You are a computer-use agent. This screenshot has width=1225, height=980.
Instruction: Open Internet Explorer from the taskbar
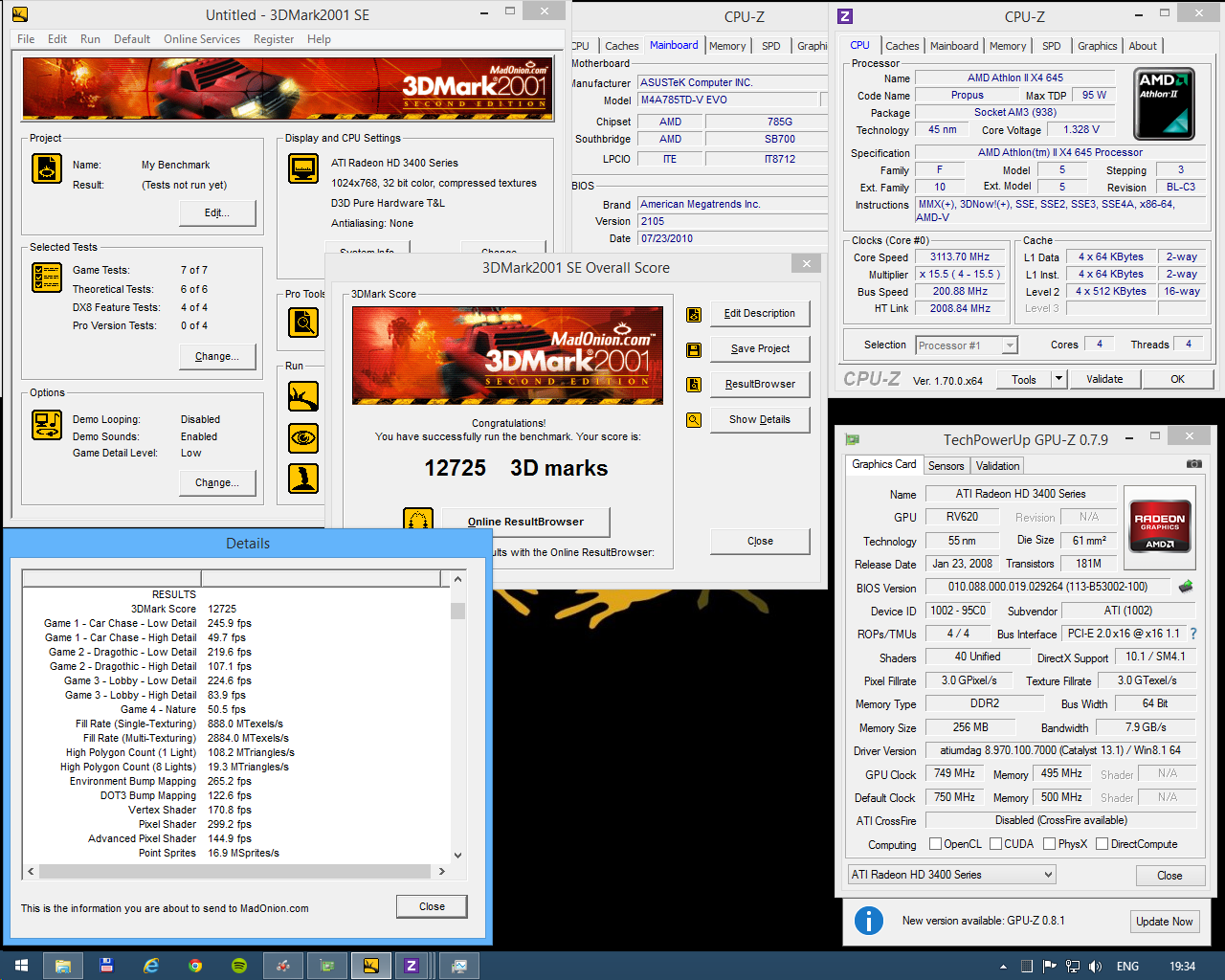(151, 966)
